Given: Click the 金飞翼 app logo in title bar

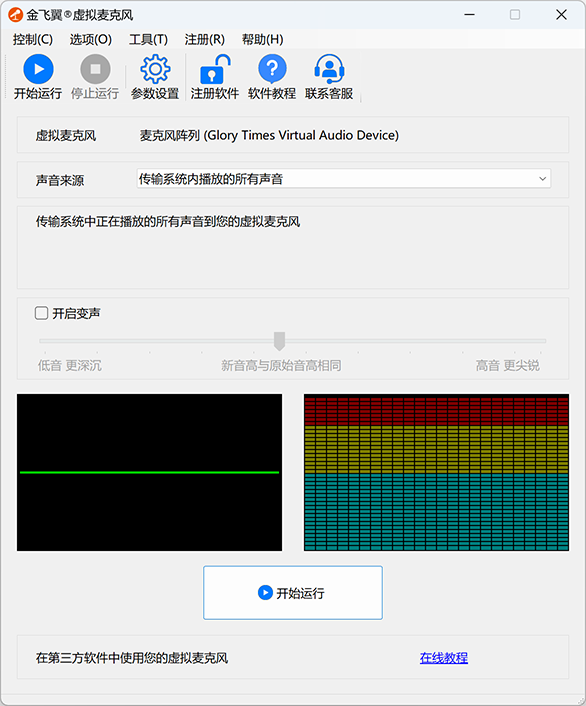Looking at the screenshot, I should tap(15, 15).
